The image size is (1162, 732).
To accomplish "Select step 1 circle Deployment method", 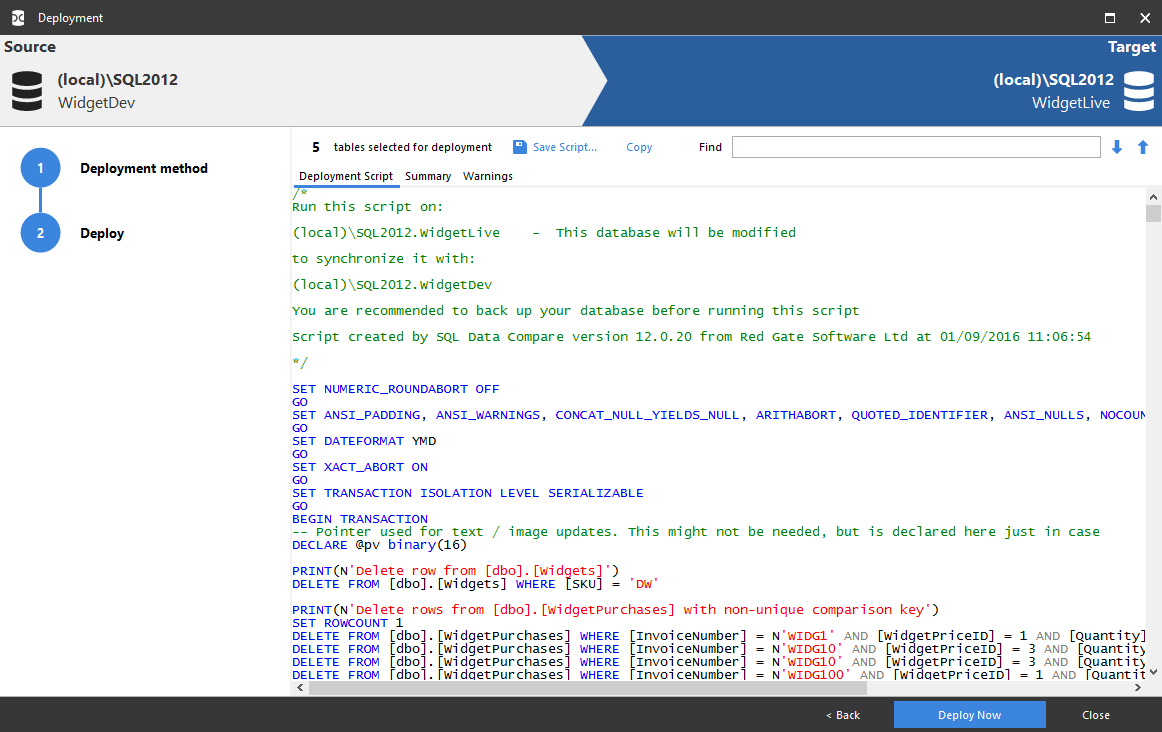I will click(40, 168).
